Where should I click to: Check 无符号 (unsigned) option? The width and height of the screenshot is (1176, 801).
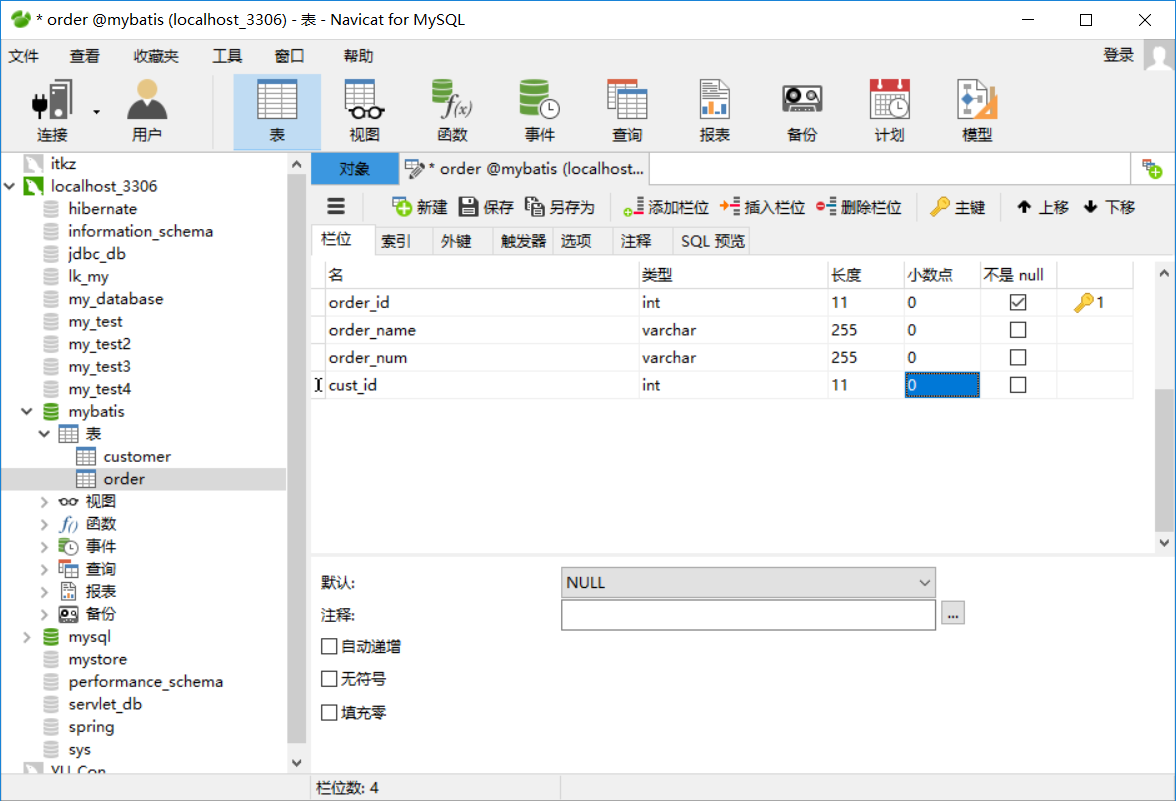point(329,679)
